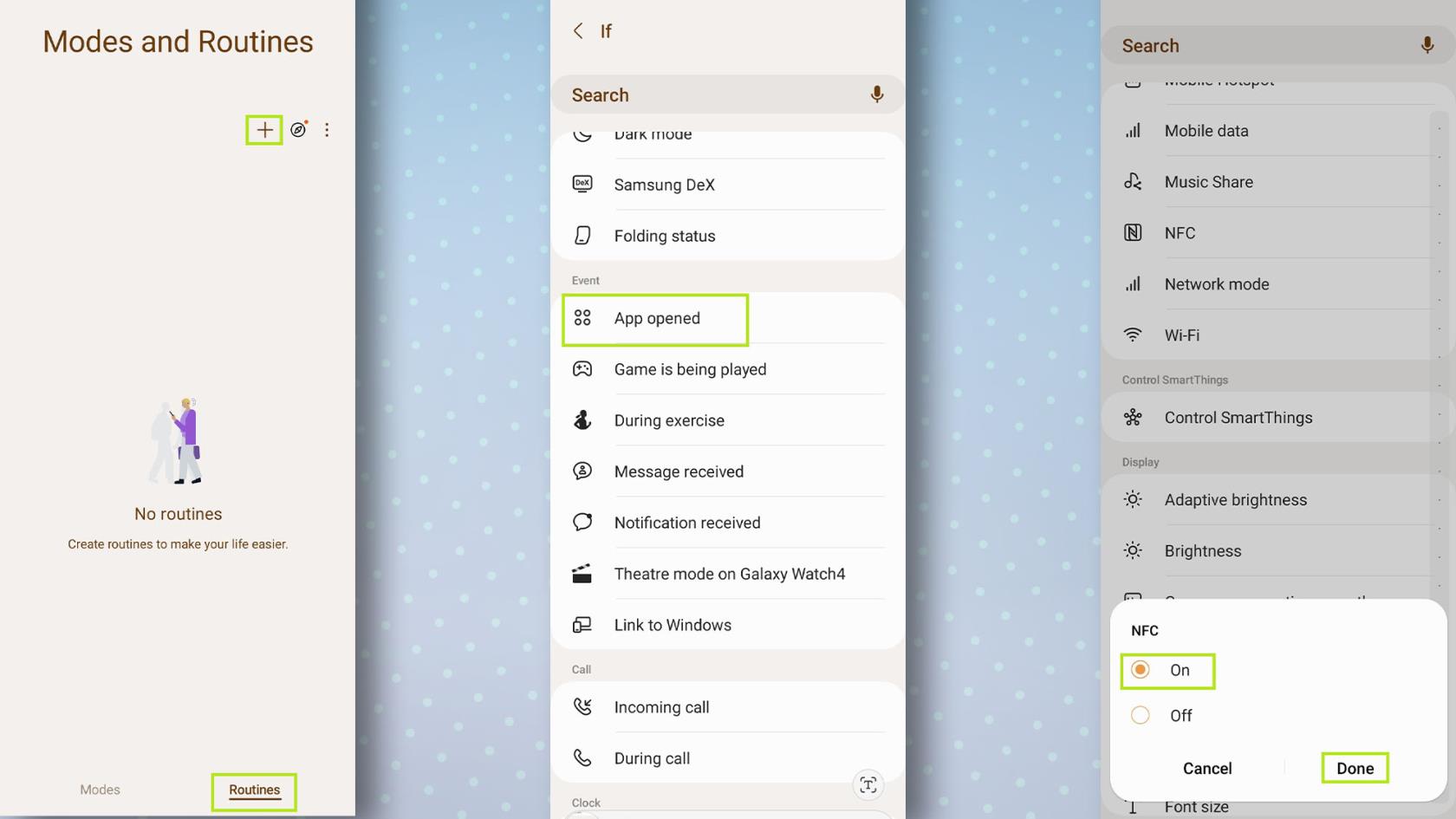Tap the Adaptive brightness label

(x=1235, y=500)
